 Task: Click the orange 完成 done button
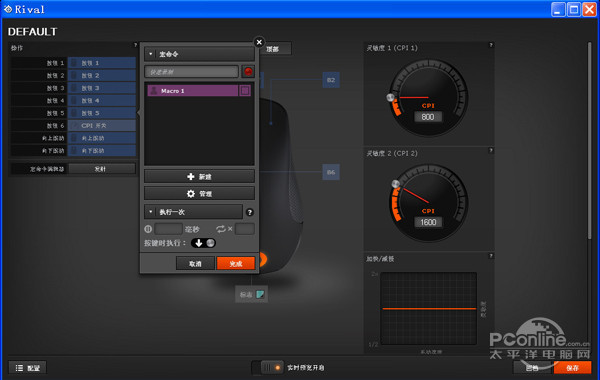(236, 263)
